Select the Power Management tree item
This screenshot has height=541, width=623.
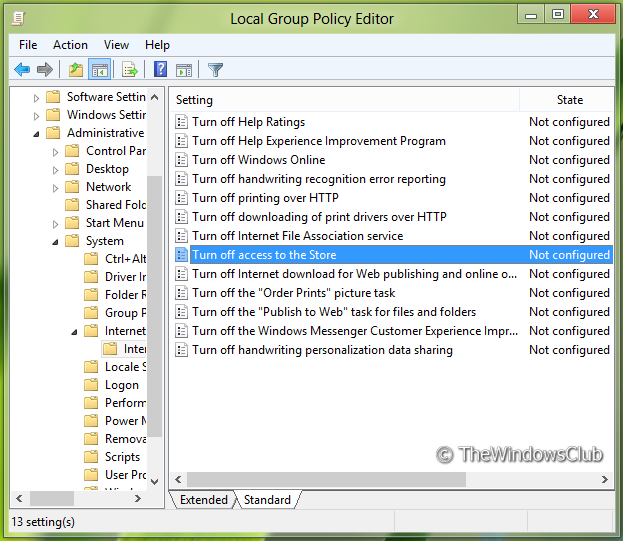[126, 421]
